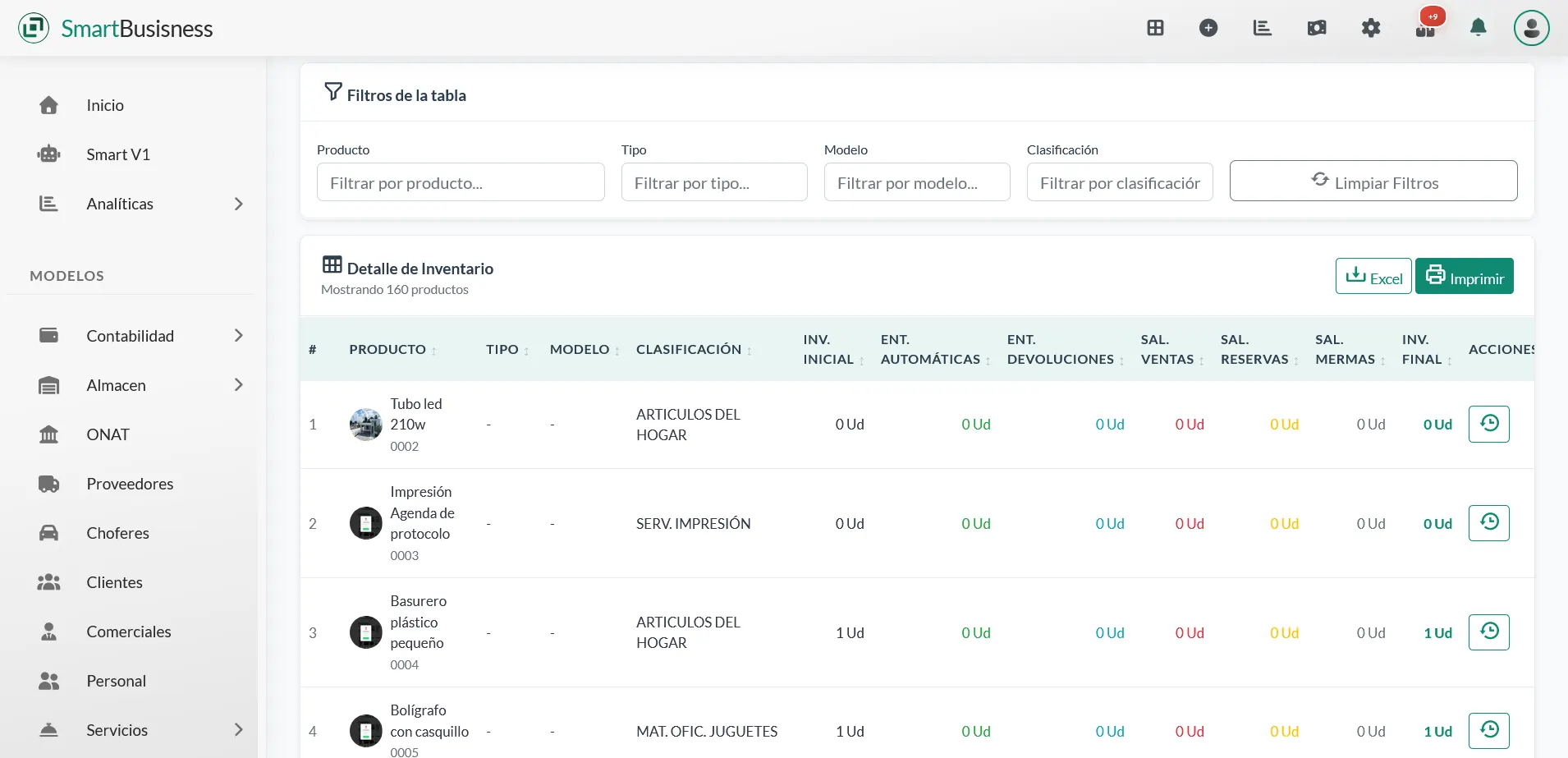The image size is (1568, 758).
Task: Sort by TIPO column
Action: pyautogui.click(x=507, y=349)
